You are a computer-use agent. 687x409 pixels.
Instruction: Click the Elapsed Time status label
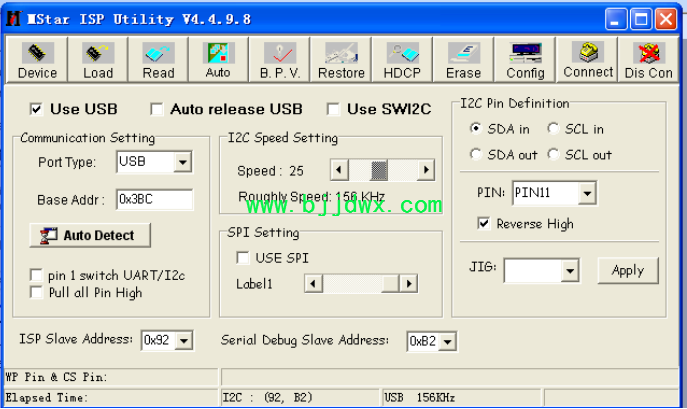(46, 398)
